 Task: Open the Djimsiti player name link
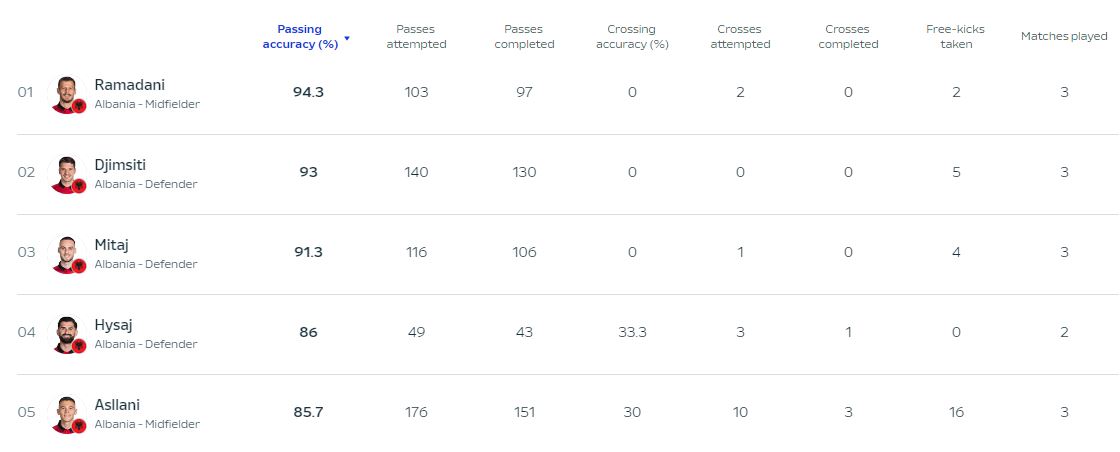(120, 165)
